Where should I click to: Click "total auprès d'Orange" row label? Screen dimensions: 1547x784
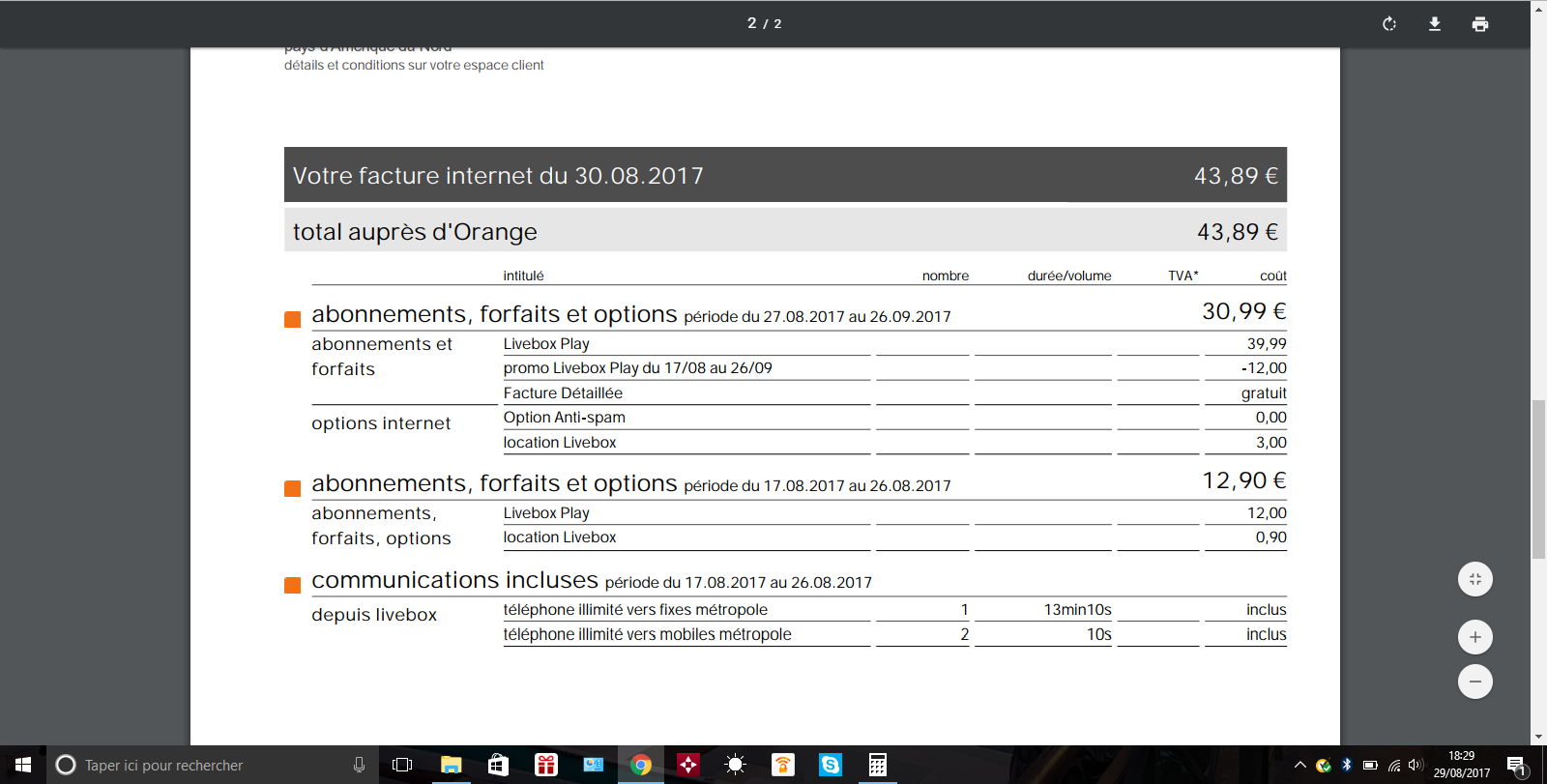tap(415, 232)
